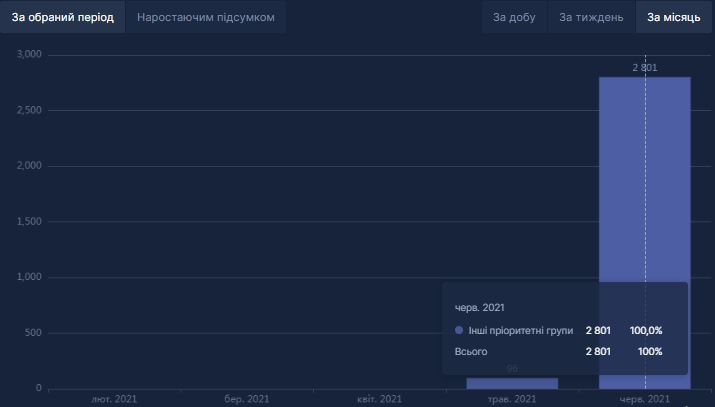
Task: Click the 500 y-axis value
Action: [33, 333]
